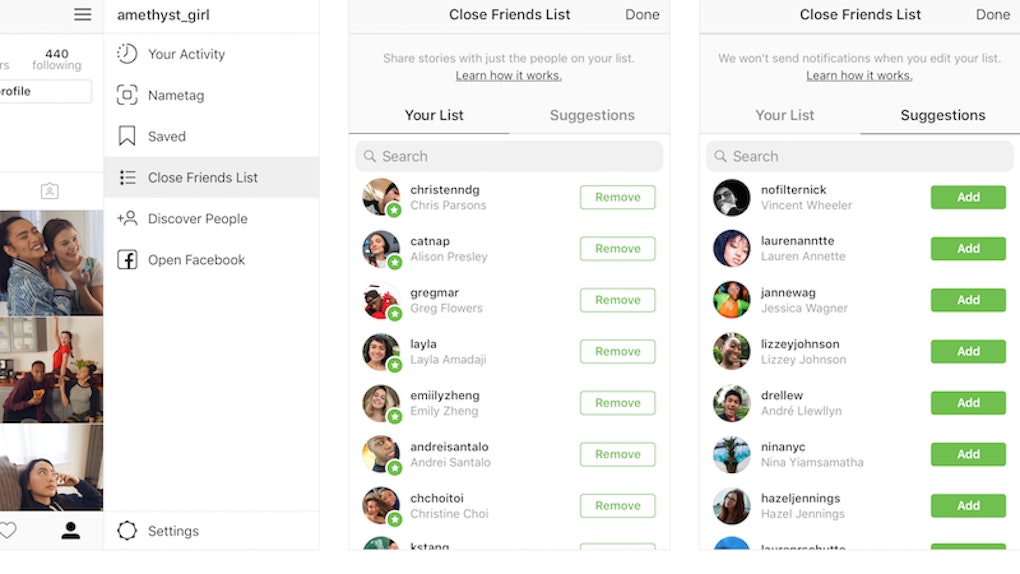This screenshot has width=1020, height=574.
Task: Select Close Friends List menu entry
Action: (x=211, y=177)
